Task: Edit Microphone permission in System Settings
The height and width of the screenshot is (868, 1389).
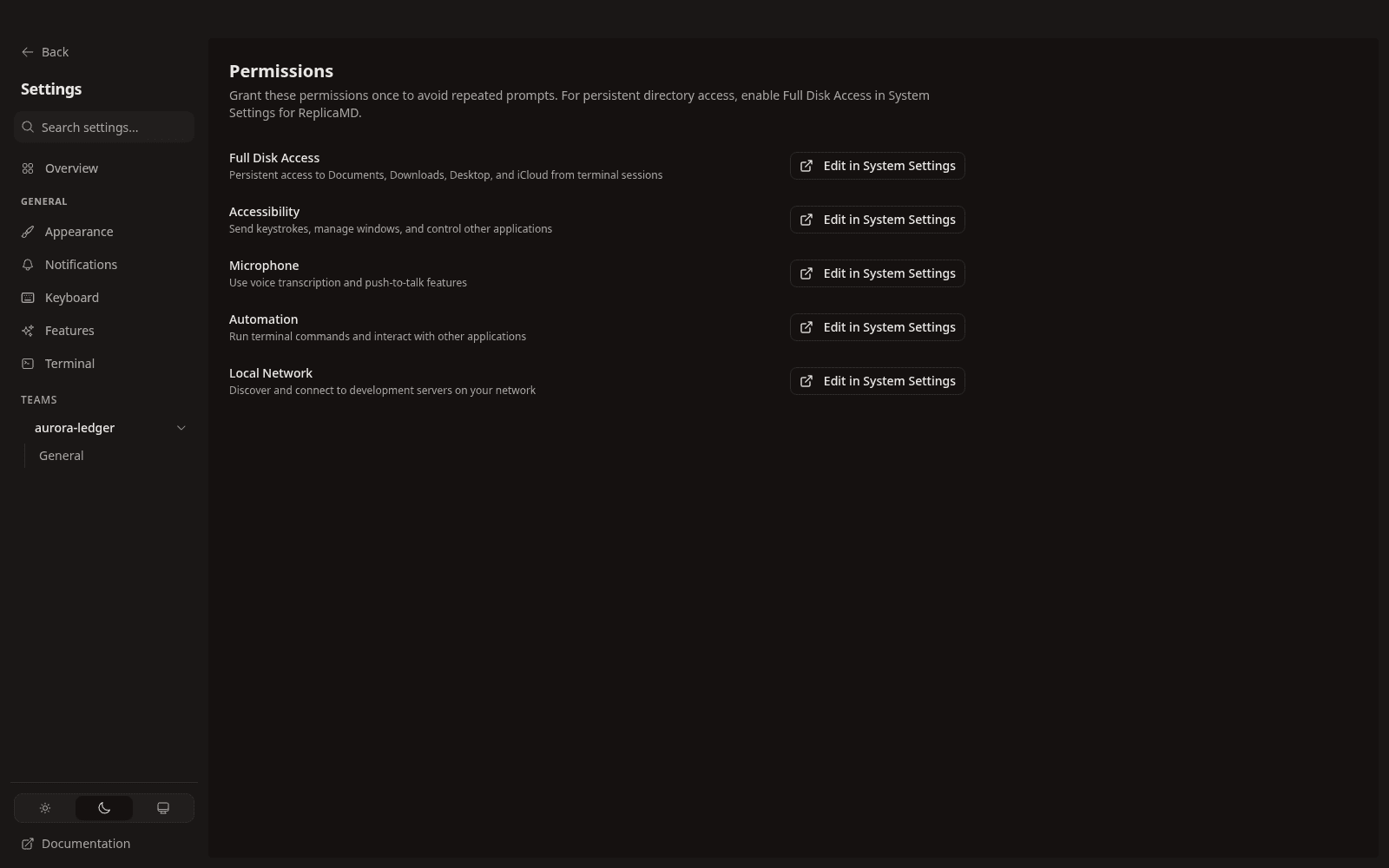Action: pos(877,273)
